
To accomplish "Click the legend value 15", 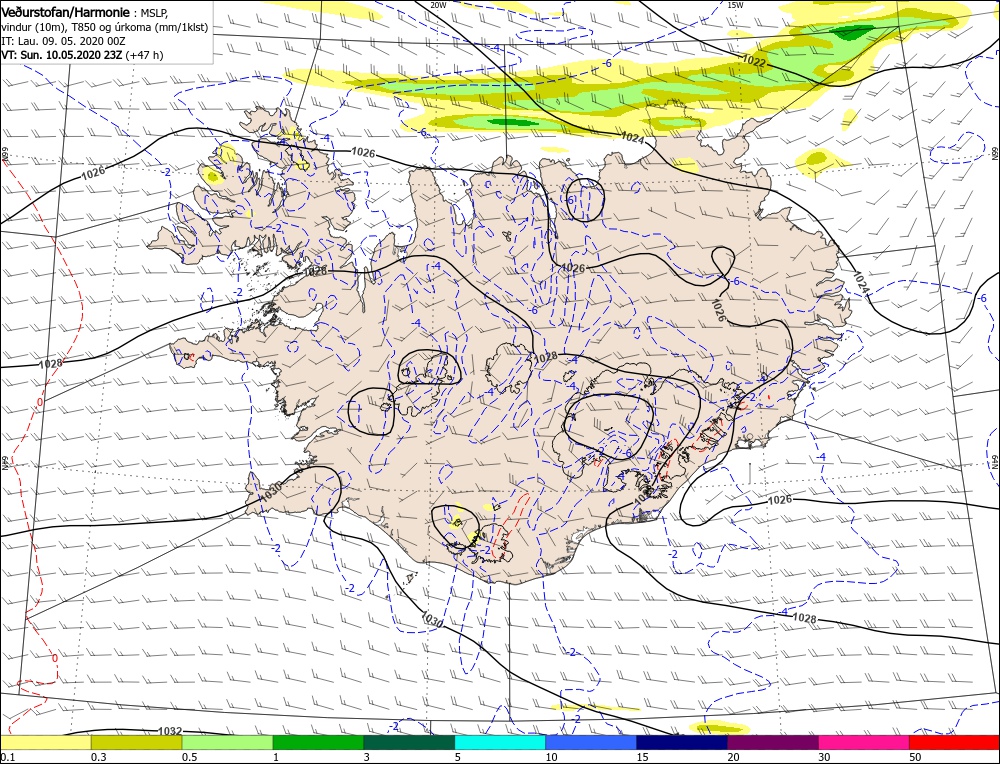I will [643, 756].
